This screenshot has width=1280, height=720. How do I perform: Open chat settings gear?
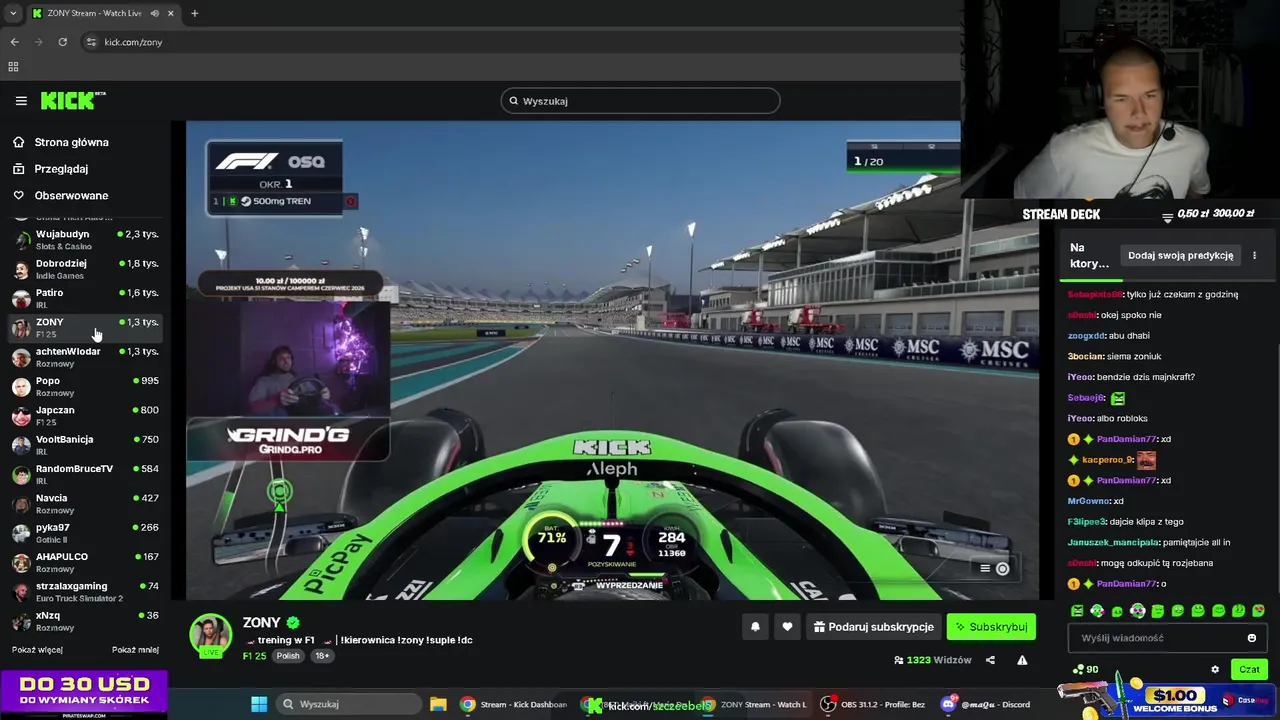tap(1215, 670)
